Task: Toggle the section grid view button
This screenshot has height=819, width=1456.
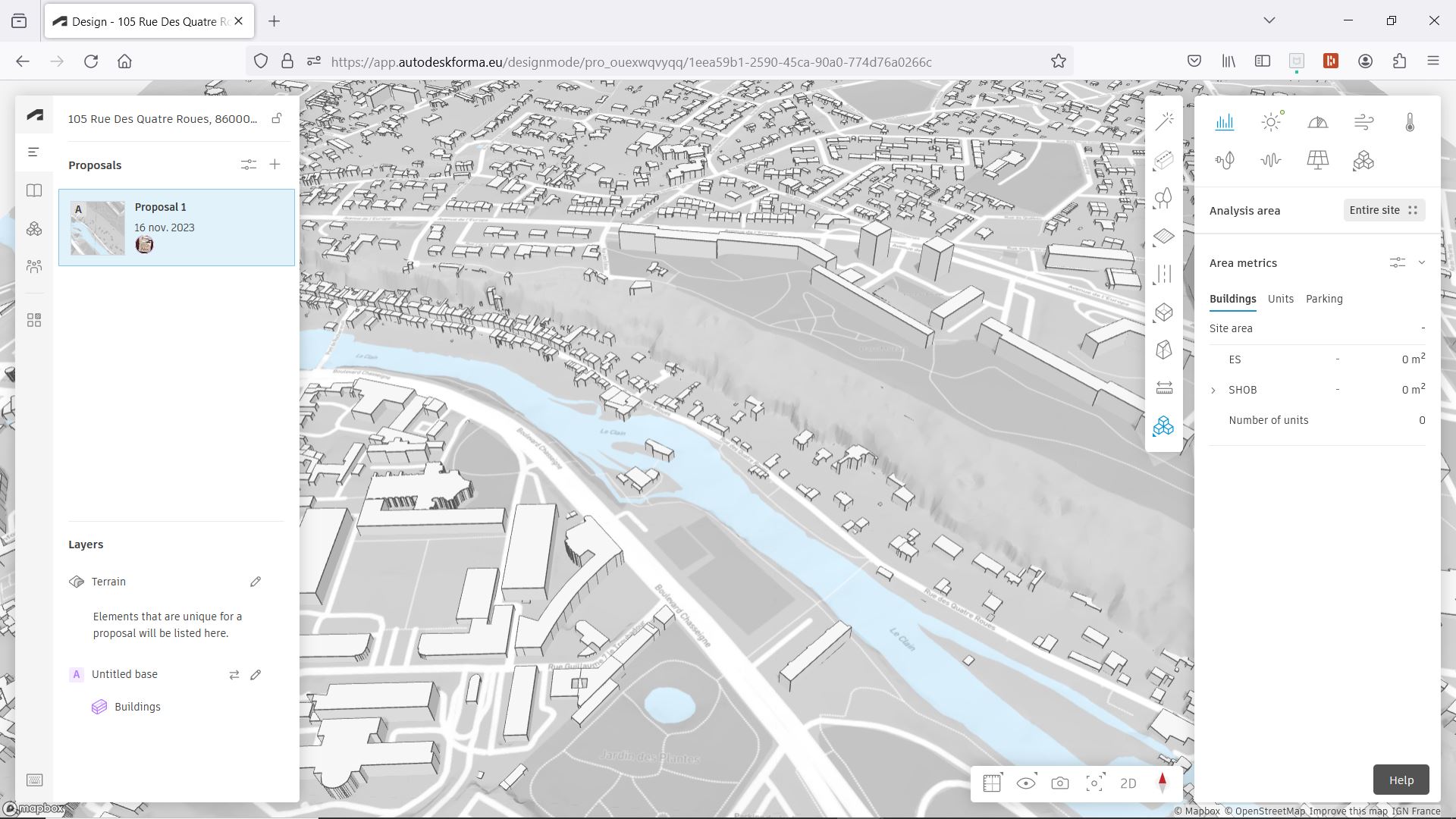Action: (992, 783)
